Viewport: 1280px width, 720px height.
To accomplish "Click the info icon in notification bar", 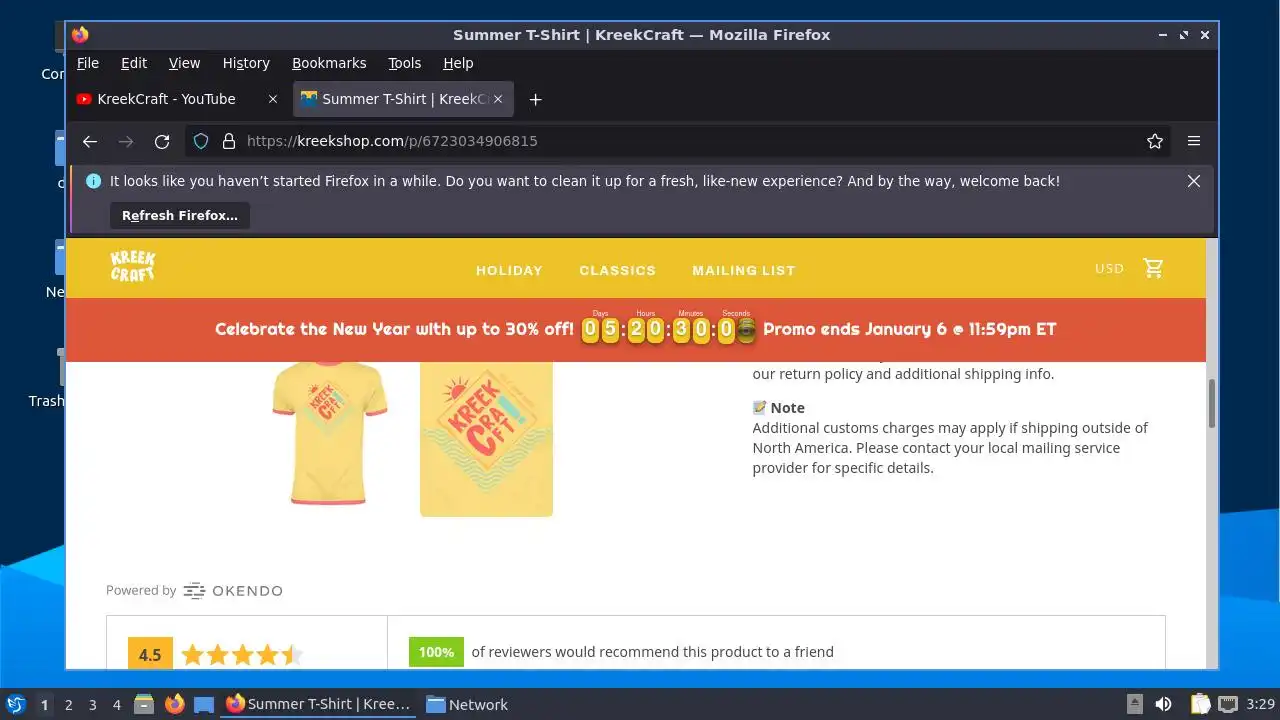I will tap(94, 181).
